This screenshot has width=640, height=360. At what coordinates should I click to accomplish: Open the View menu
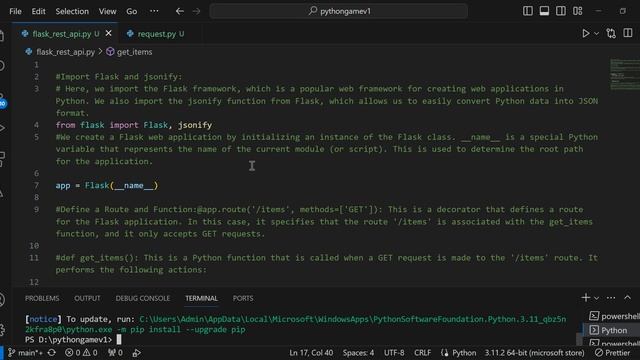[107, 11]
